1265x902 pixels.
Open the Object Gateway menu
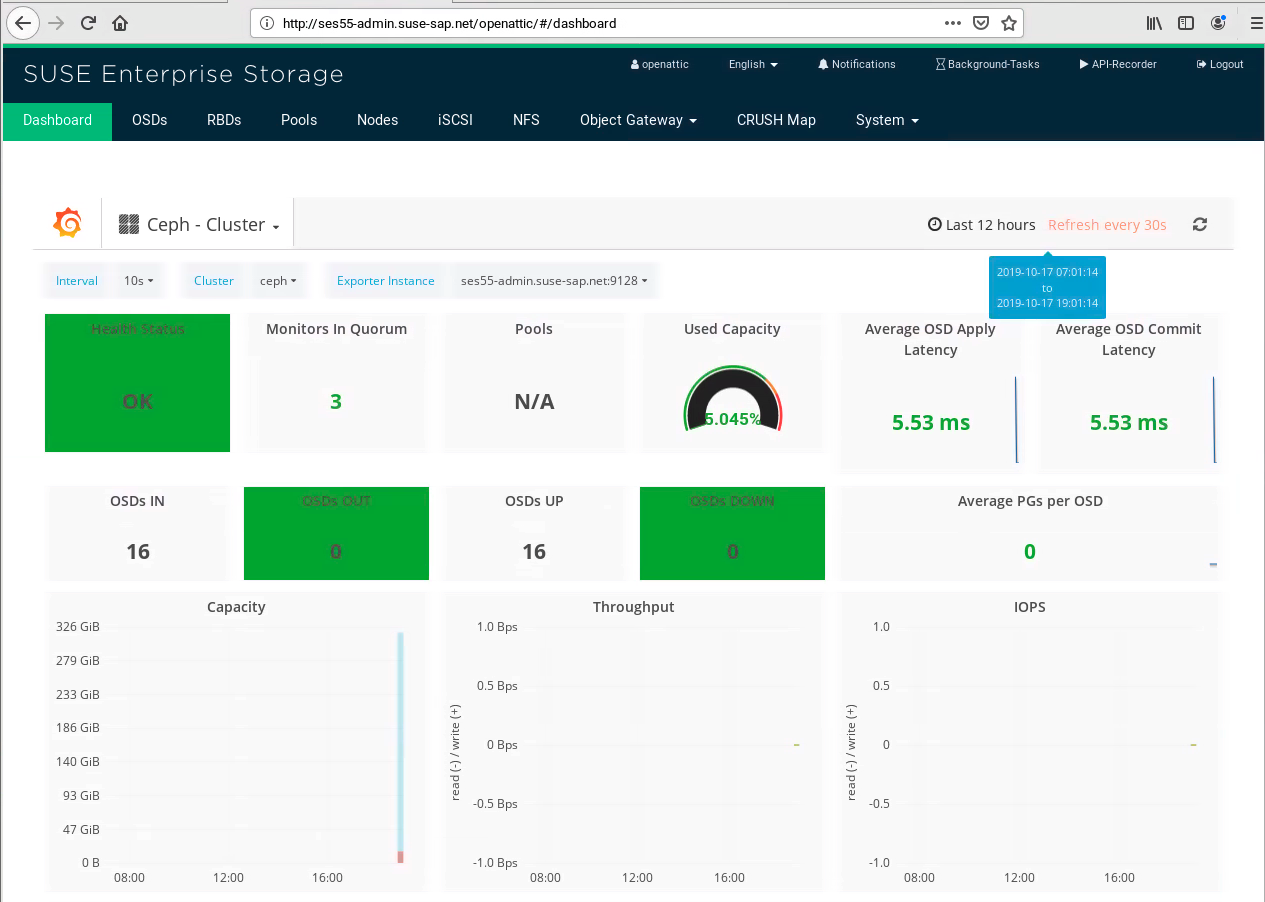(x=638, y=120)
